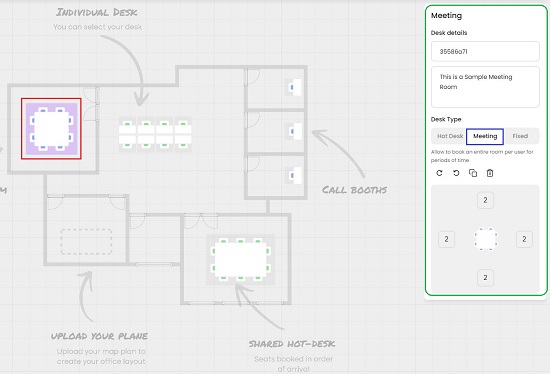Switch desk type to Hot Desk

tap(449, 136)
